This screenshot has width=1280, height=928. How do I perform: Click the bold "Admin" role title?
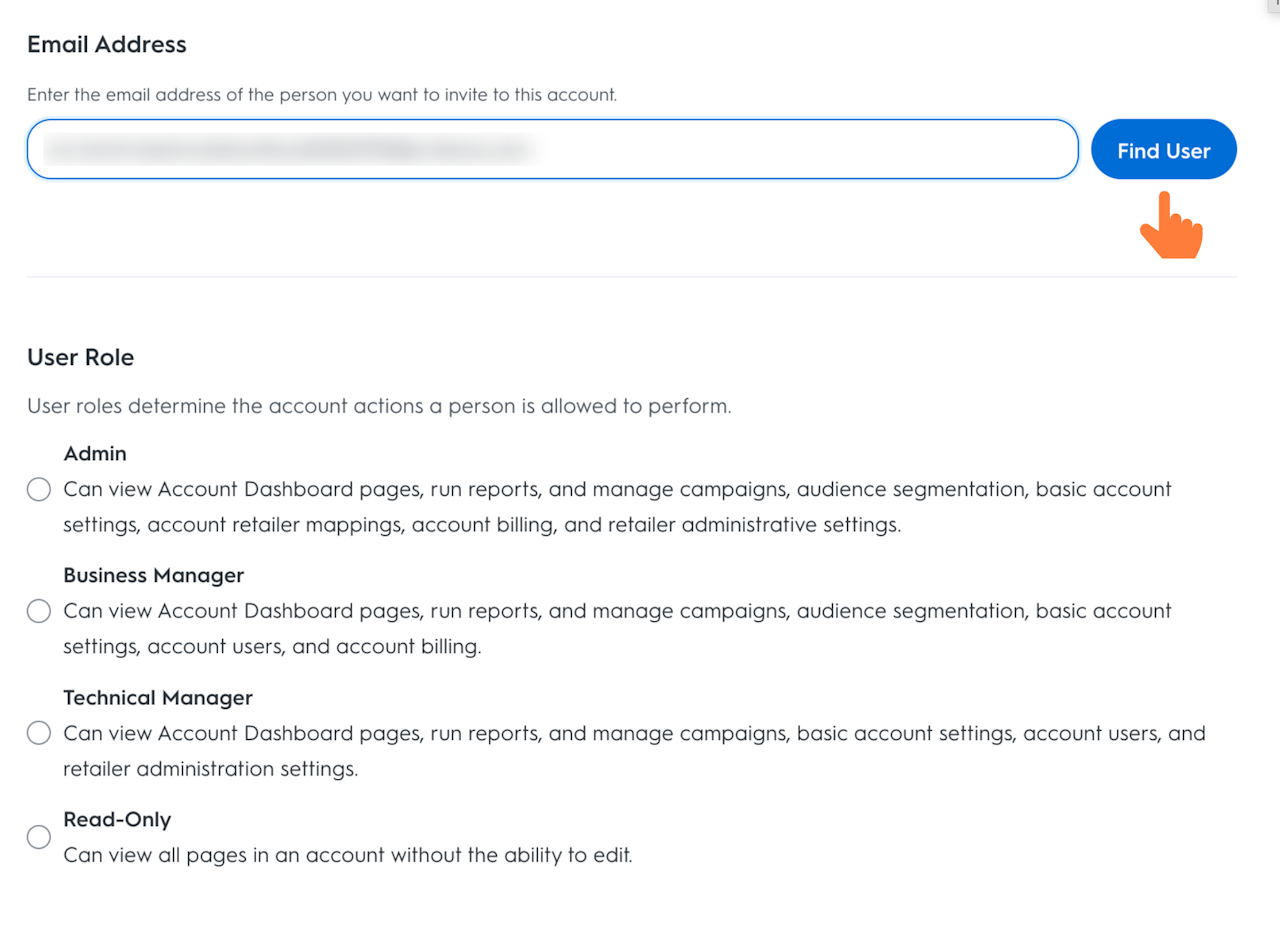coord(95,454)
